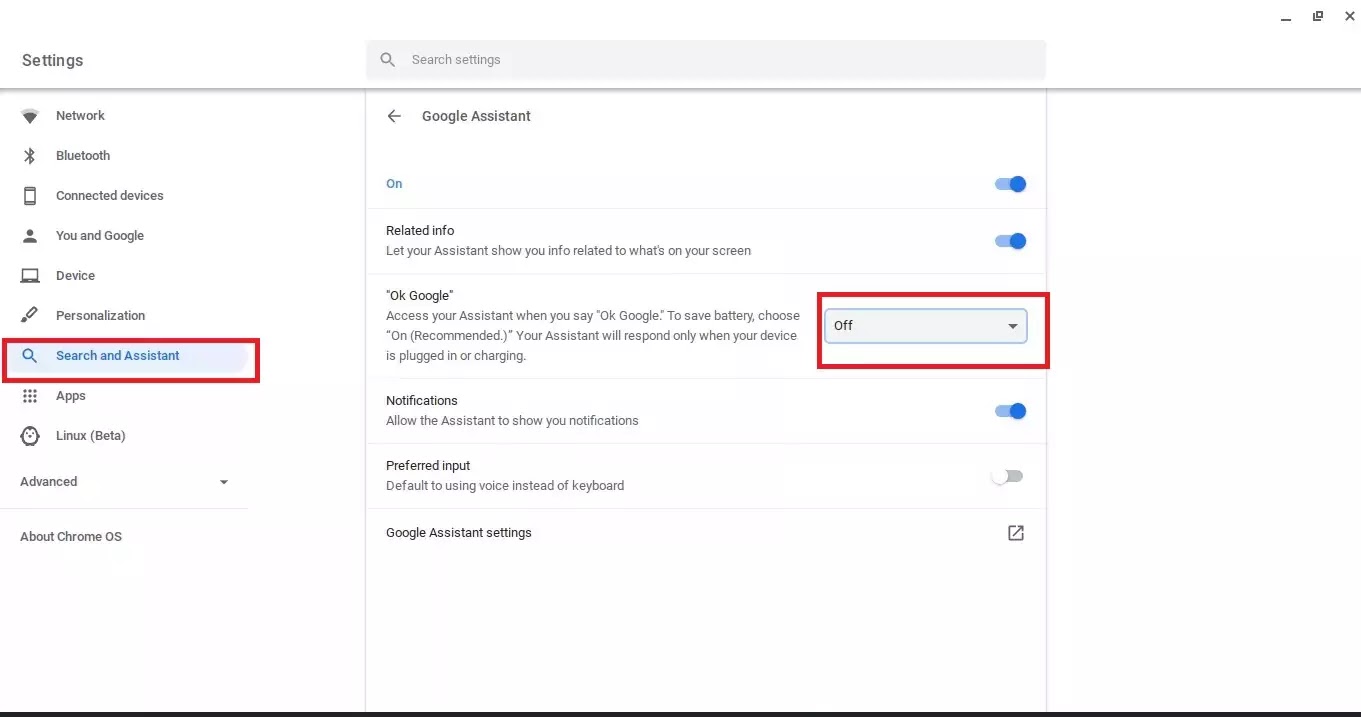Click the Device laptop icon
Image resolution: width=1361 pixels, height=717 pixels.
tap(30, 276)
